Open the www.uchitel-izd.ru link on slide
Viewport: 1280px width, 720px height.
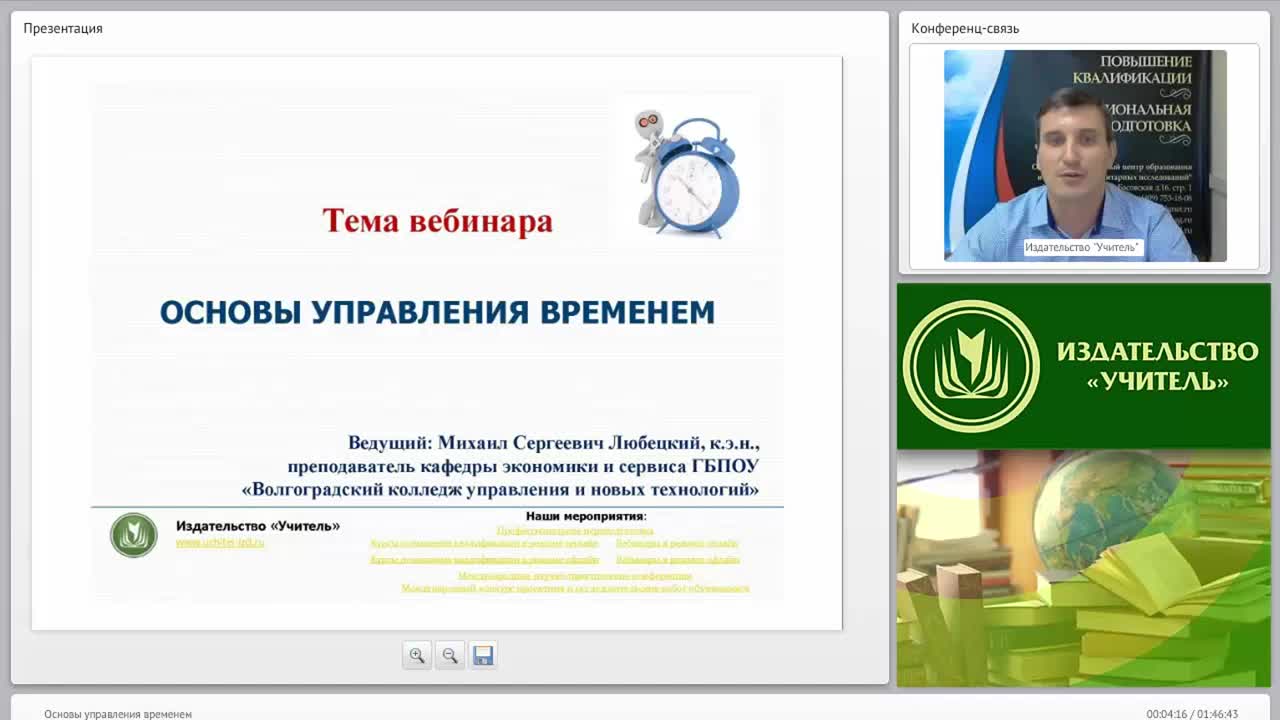click(220, 542)
